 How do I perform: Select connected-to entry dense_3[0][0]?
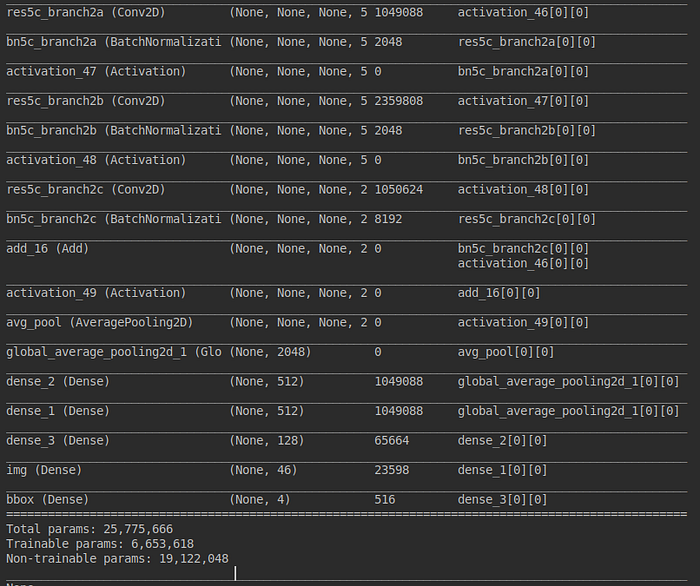coord(502,499)
